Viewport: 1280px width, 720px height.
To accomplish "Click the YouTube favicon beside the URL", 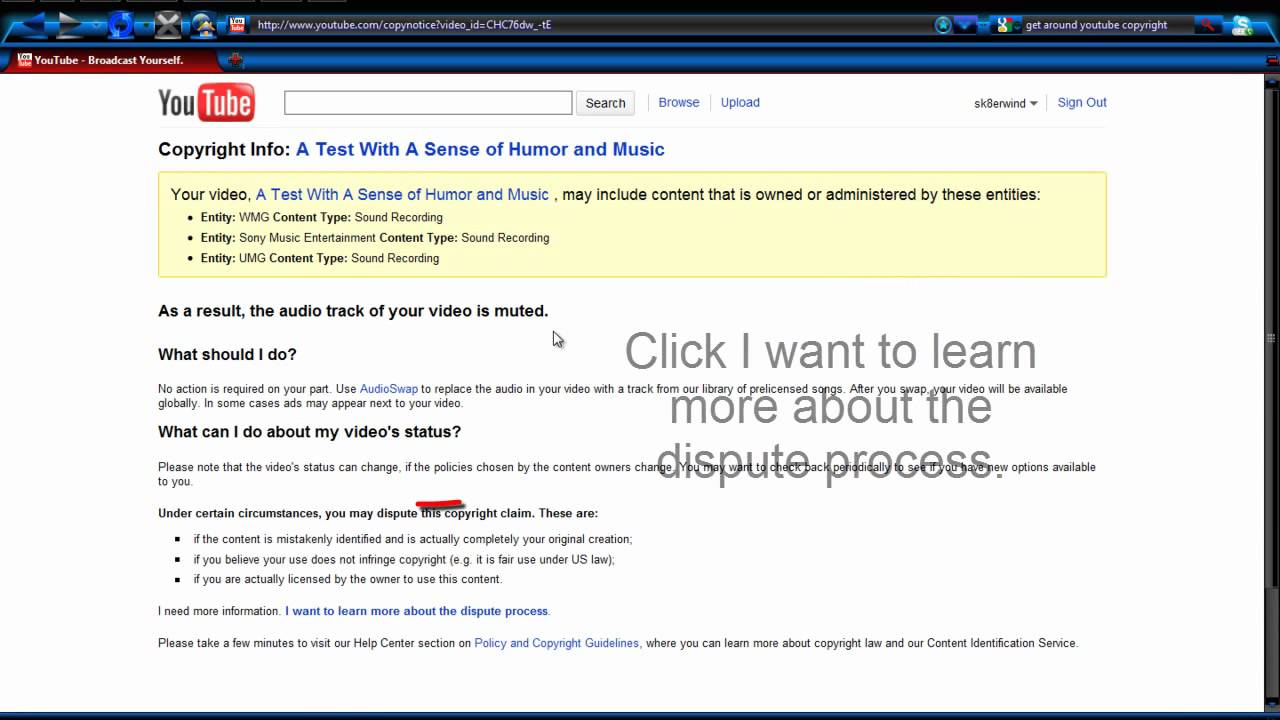I will [x=237, y=25].
